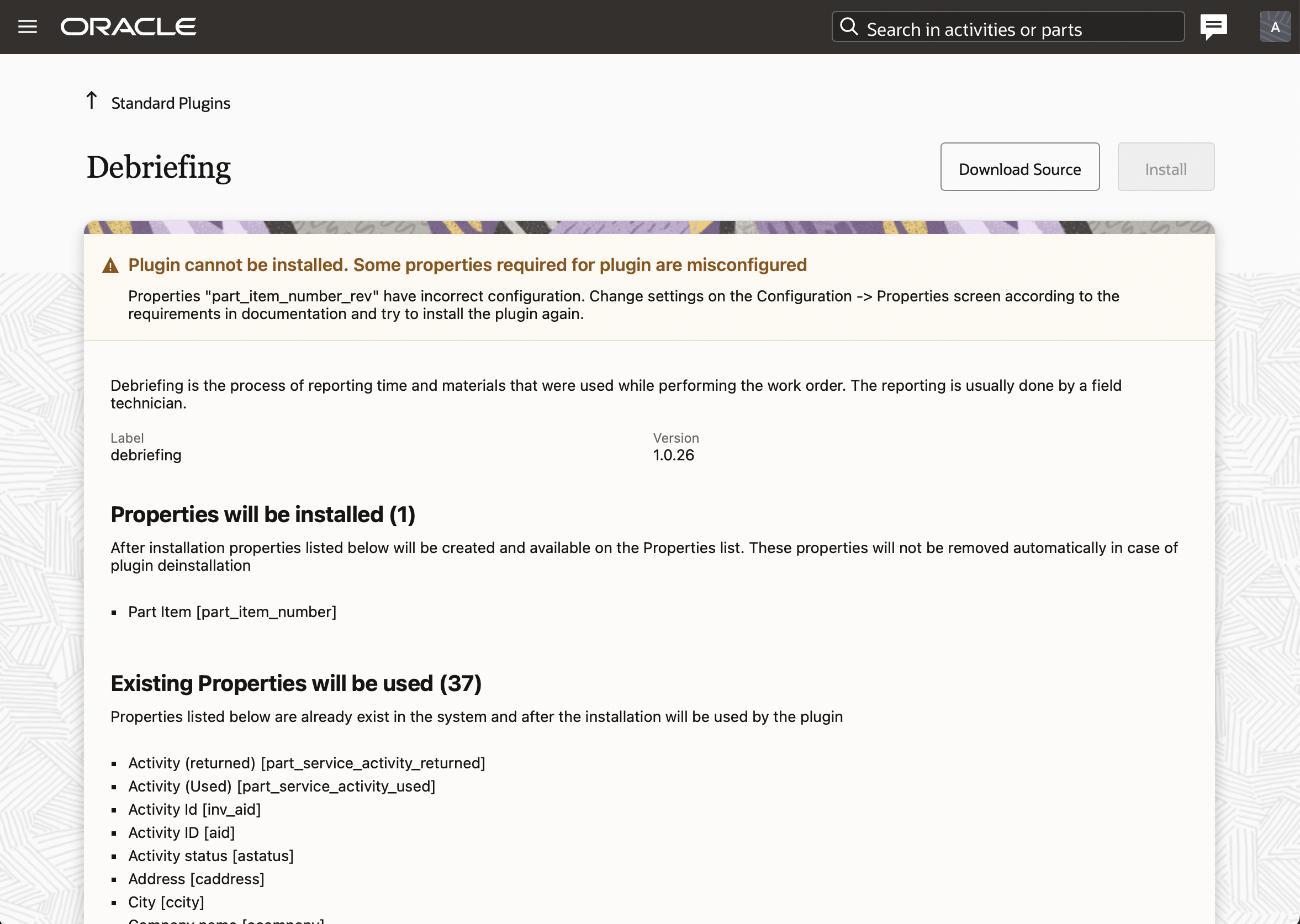The width and height of the screenshot is (1300, 924).
Task: Click the disabled Install button
Action: pyautogui.click(x=1165, y=169)
